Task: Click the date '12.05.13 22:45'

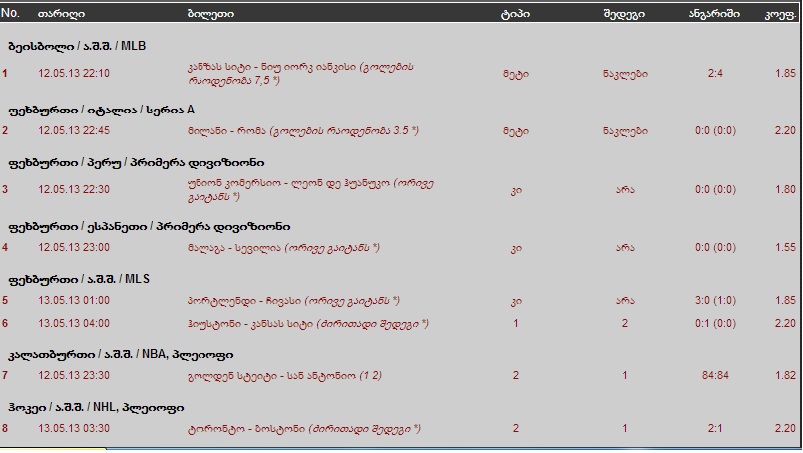Action: pos(74,130)
